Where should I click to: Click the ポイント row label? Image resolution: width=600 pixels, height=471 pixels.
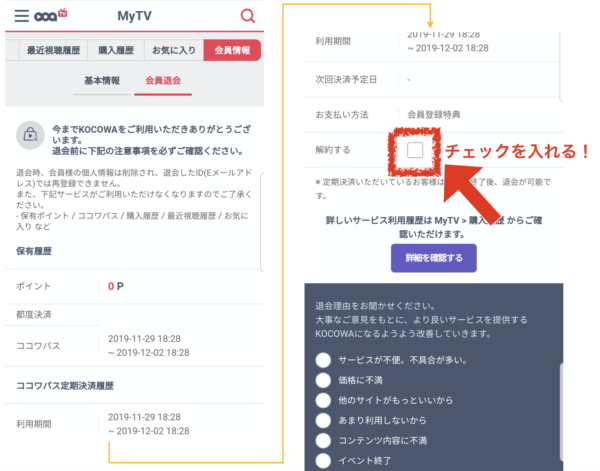[x=33, y=286]
